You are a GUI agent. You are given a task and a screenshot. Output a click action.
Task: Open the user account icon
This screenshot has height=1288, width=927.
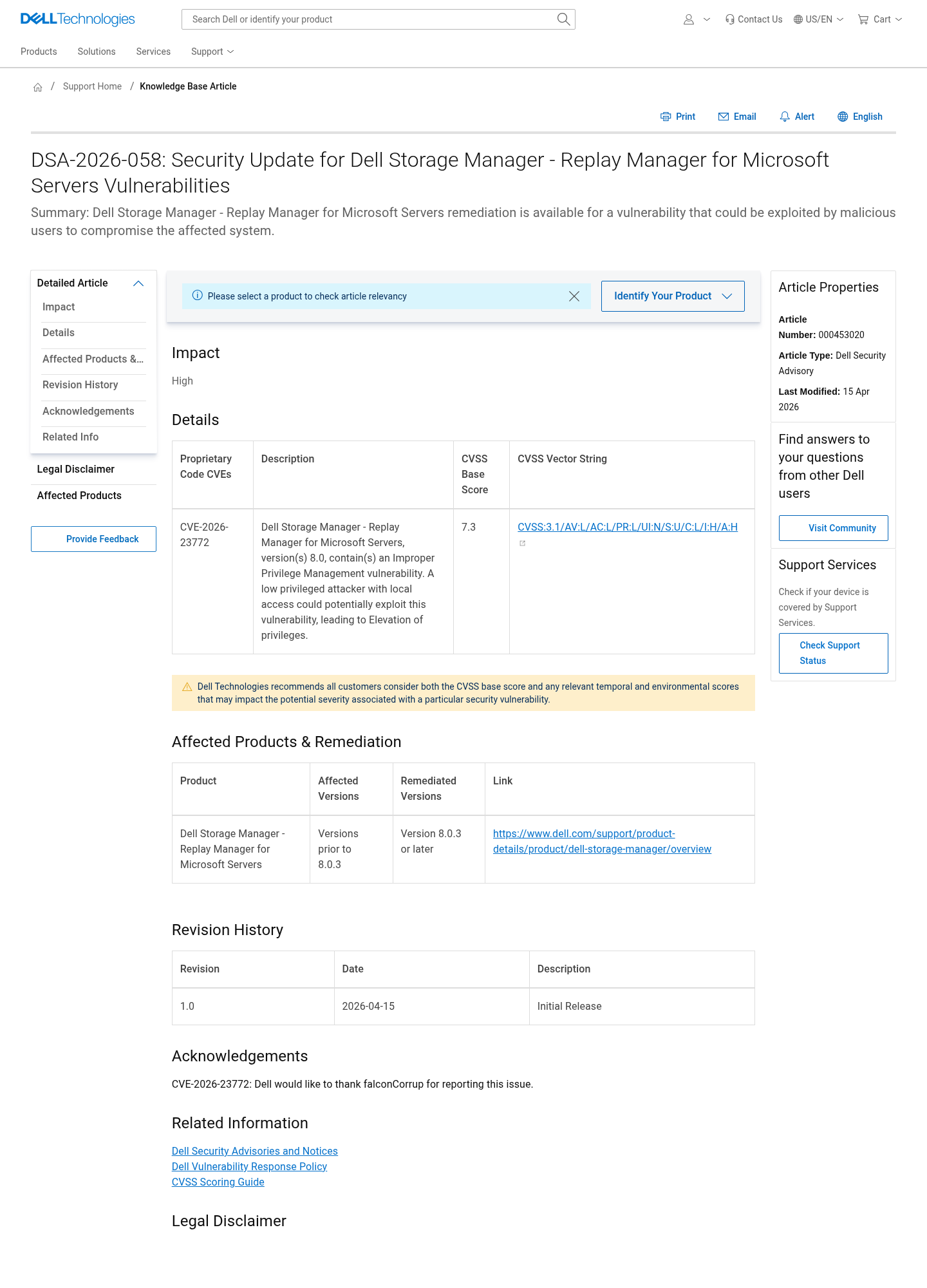tap(689, 19)
